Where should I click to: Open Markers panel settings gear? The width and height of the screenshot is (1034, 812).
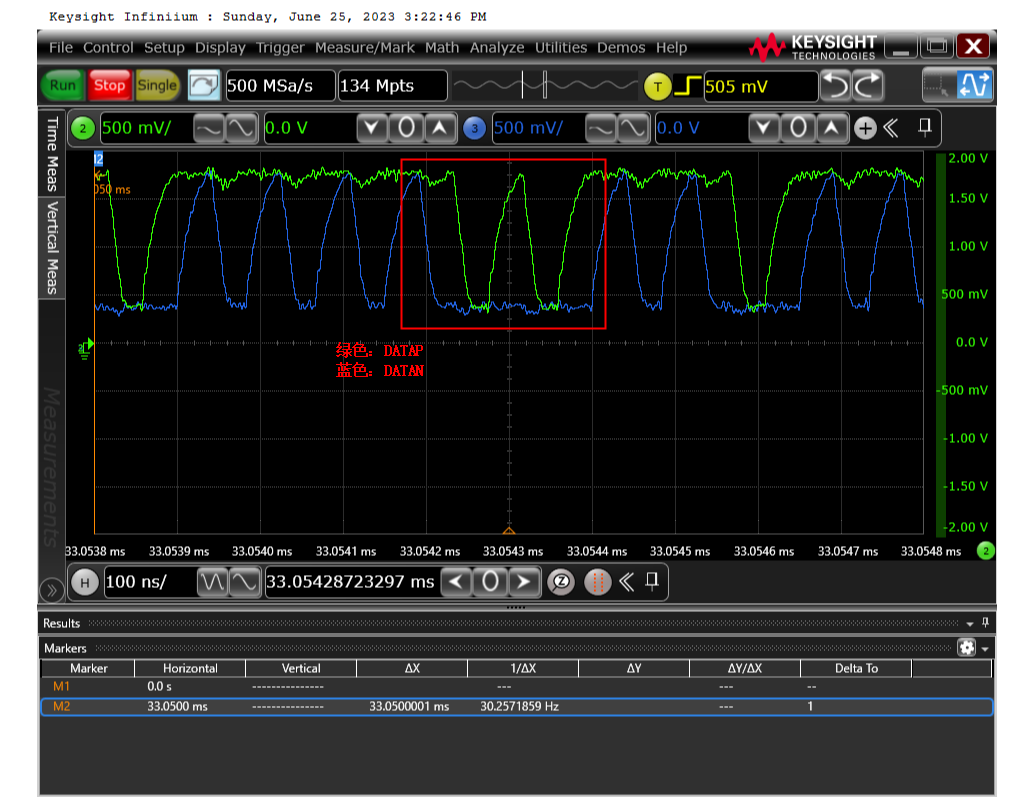966,648
